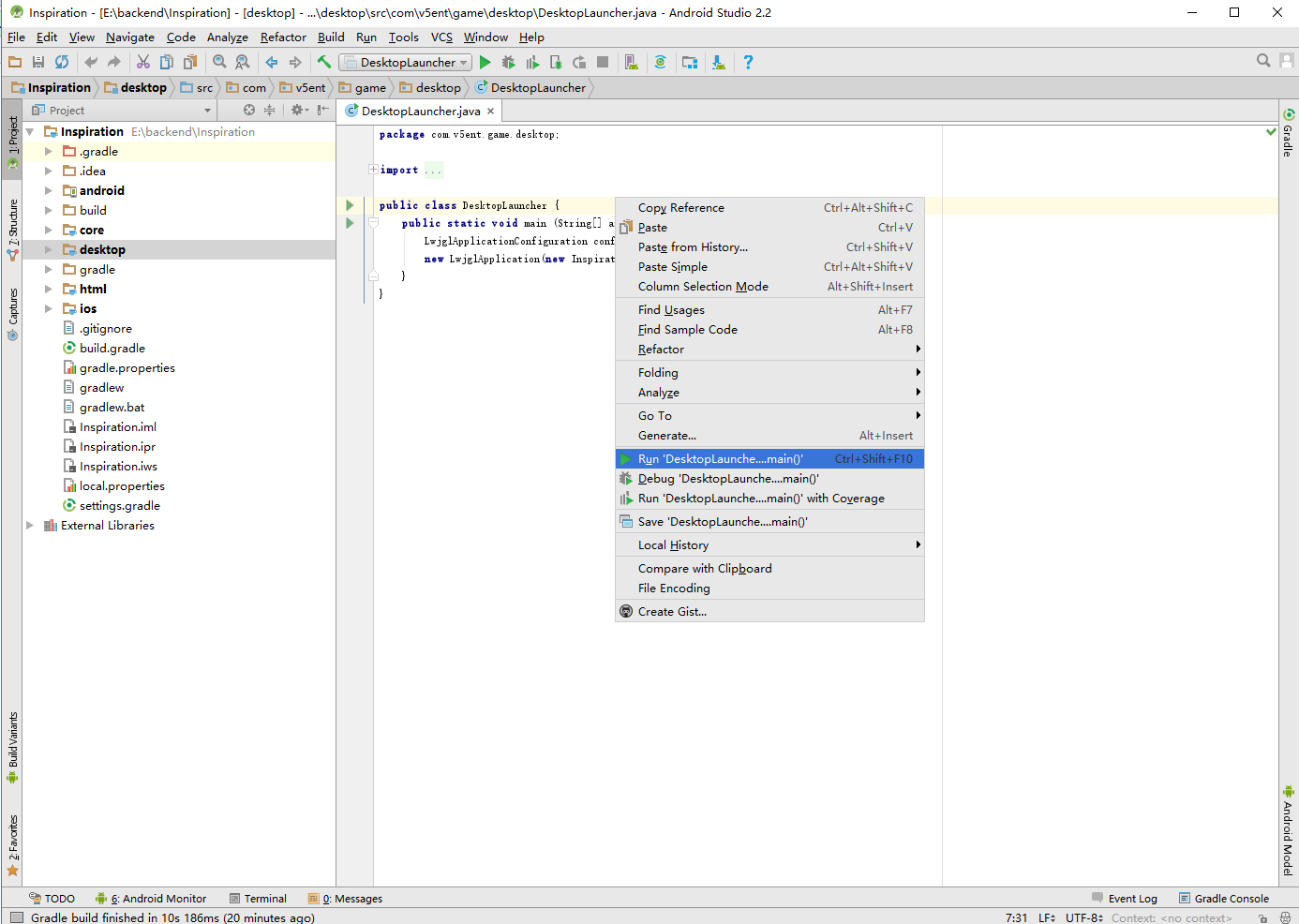1299x924 pixels.
Task: Open the SDK Manager icon
Action: 719,62
